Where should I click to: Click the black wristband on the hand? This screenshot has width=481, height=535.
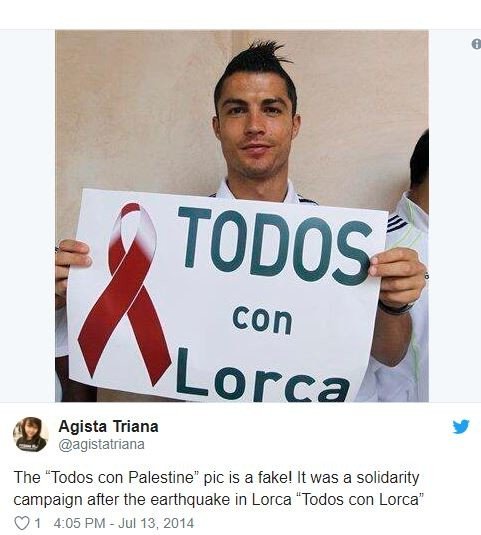[397, 309]
